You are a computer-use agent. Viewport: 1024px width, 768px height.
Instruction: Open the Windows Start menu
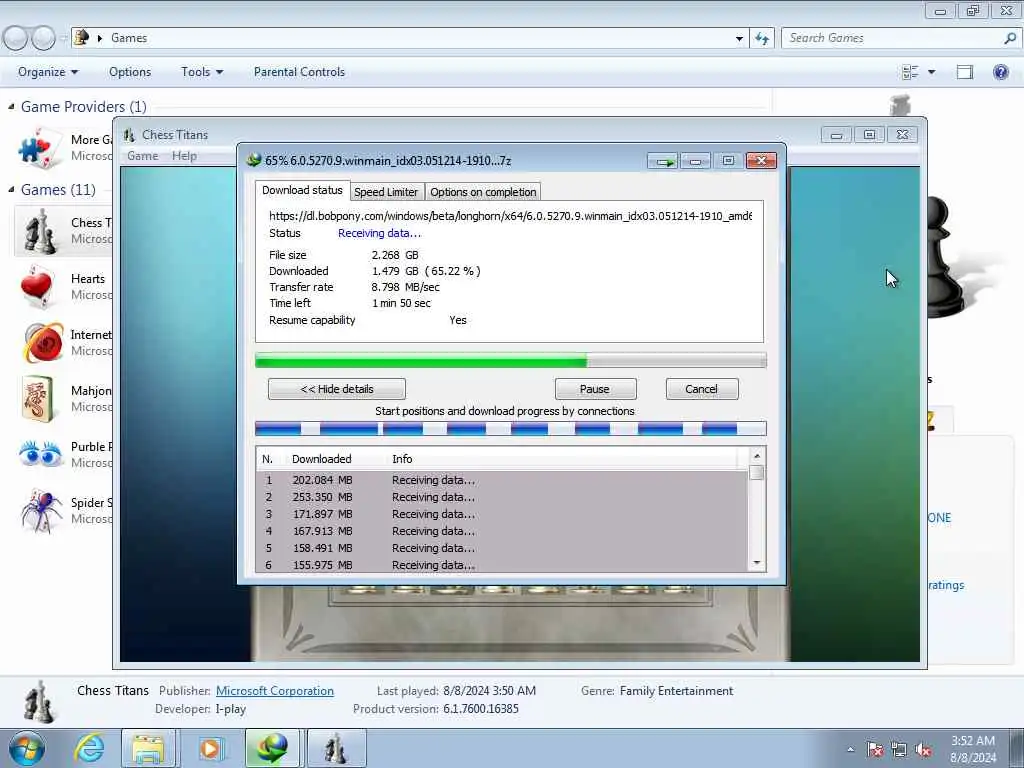coord(26,748)
